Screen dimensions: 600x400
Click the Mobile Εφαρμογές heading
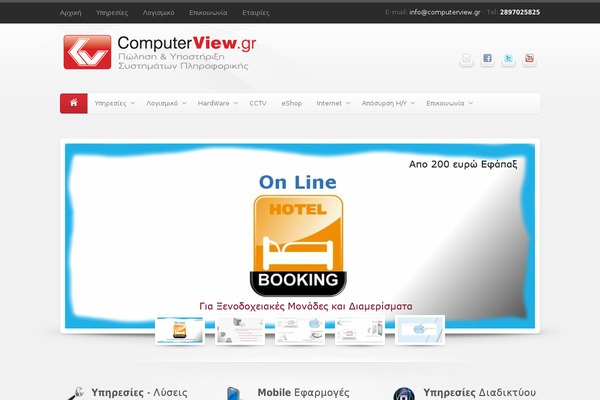[303, 393]
